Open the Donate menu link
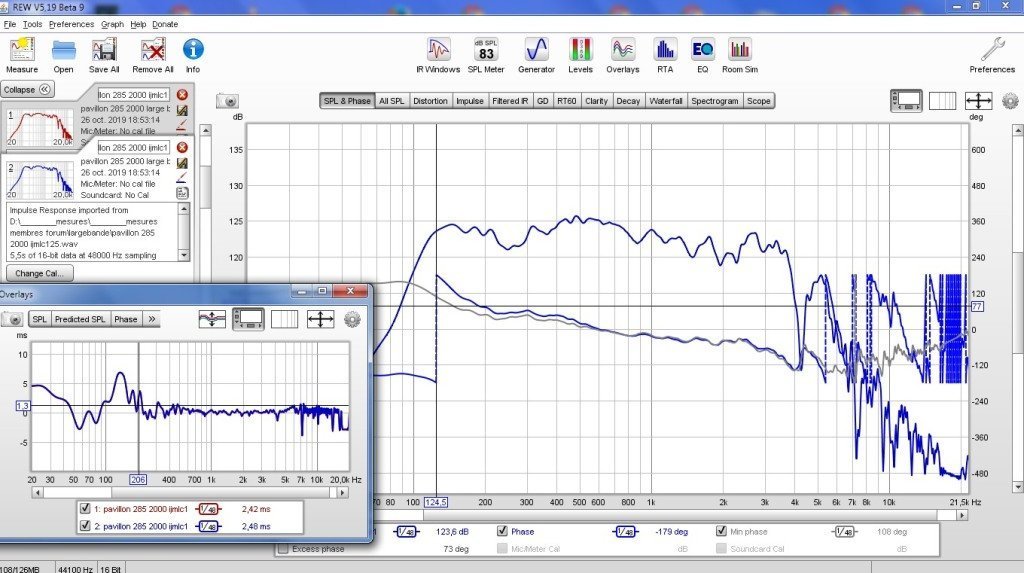1024x573 pixels. point(165,24)
